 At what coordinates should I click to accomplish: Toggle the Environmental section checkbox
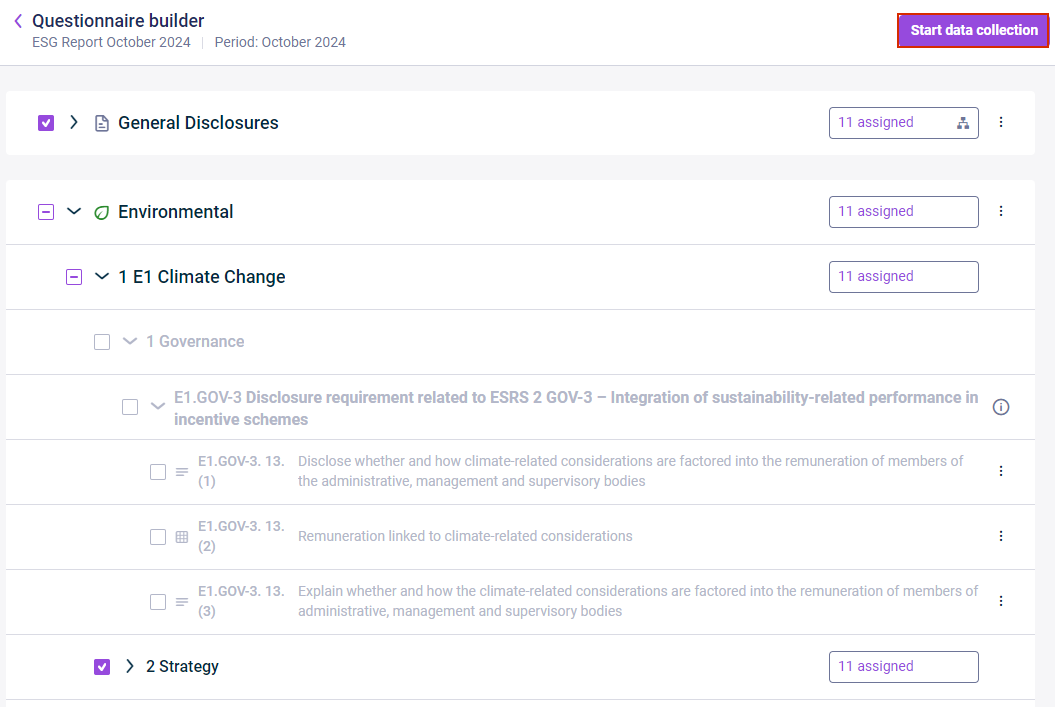click(46, 212)
